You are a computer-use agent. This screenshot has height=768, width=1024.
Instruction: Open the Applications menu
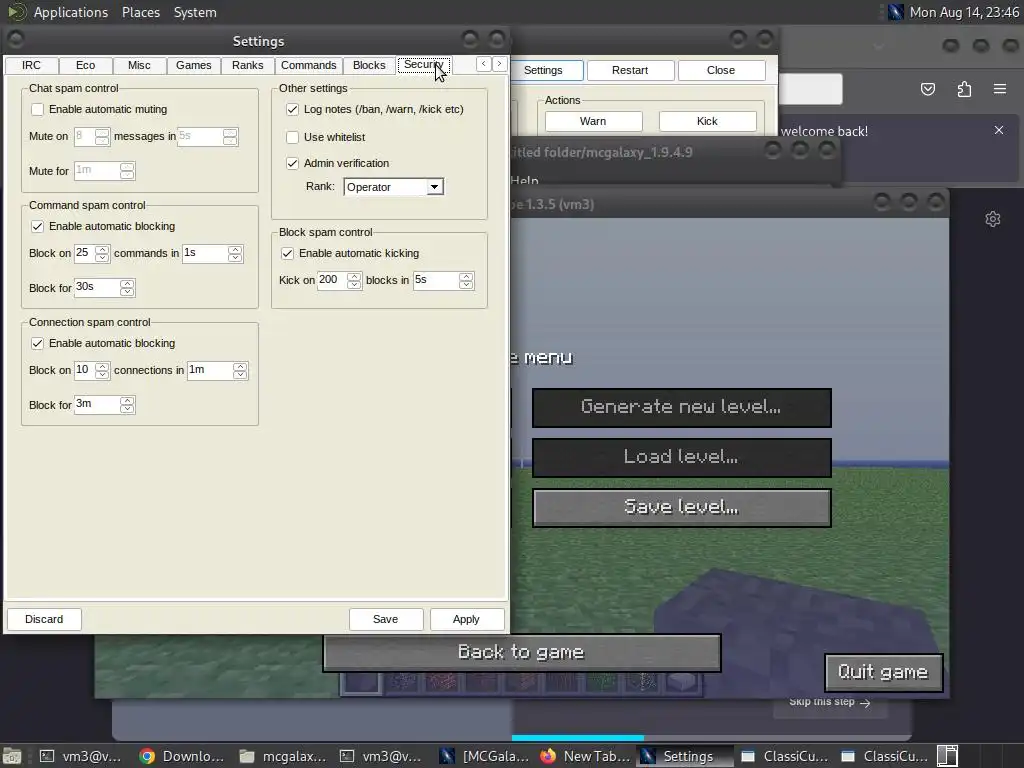tap(71, 12)
